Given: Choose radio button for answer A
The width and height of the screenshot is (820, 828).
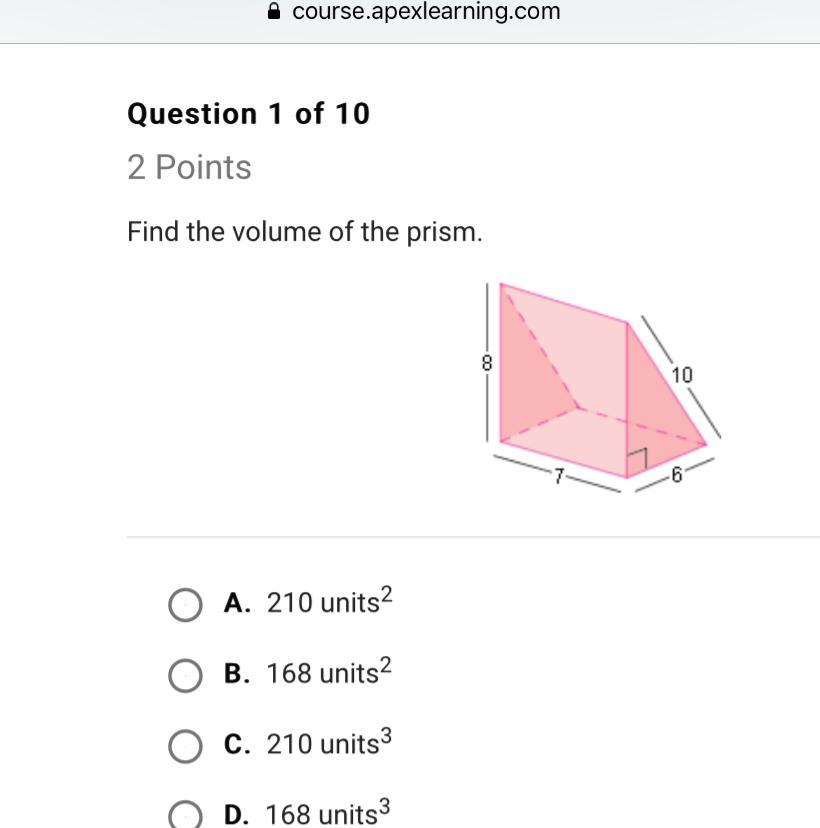Looking at the screenshot, I should tap(185, 605).
